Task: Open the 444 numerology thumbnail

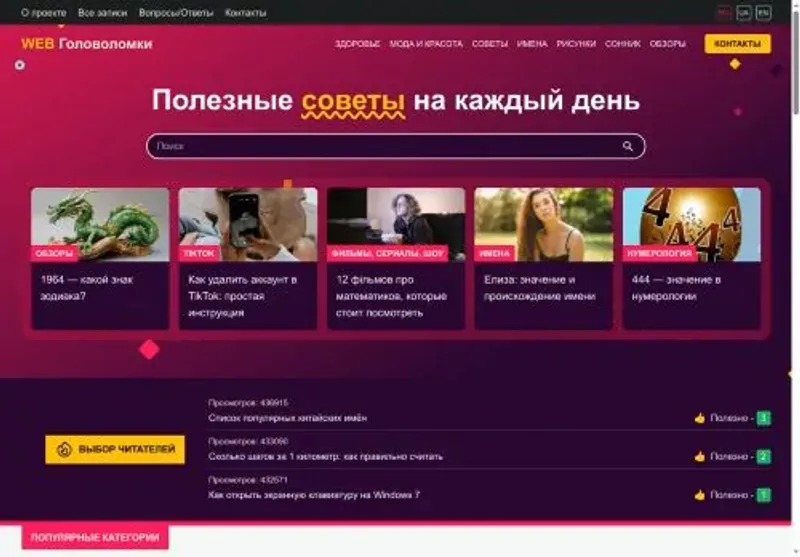Action: pos(692,224)
